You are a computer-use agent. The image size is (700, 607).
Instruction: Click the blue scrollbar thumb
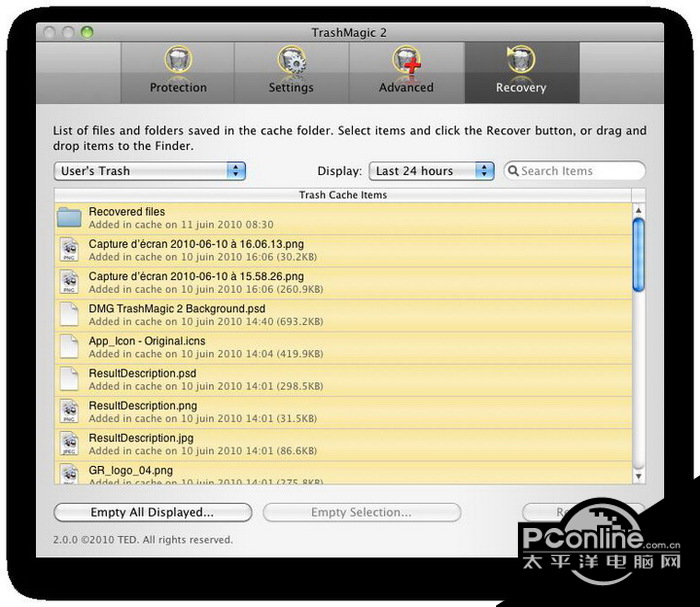pyautogui.click(x=638, y=255)
